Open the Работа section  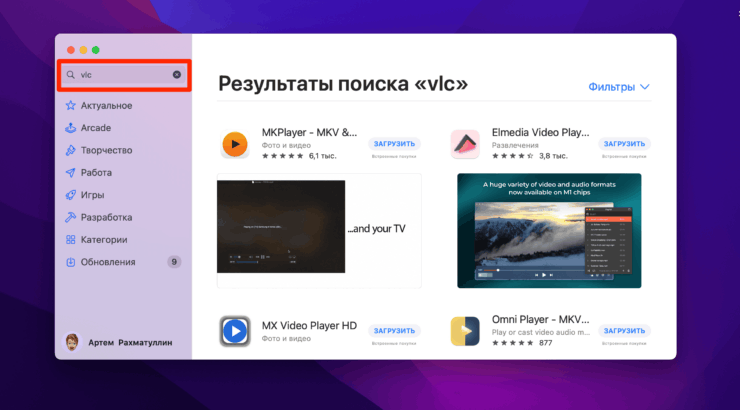(96, 173)
